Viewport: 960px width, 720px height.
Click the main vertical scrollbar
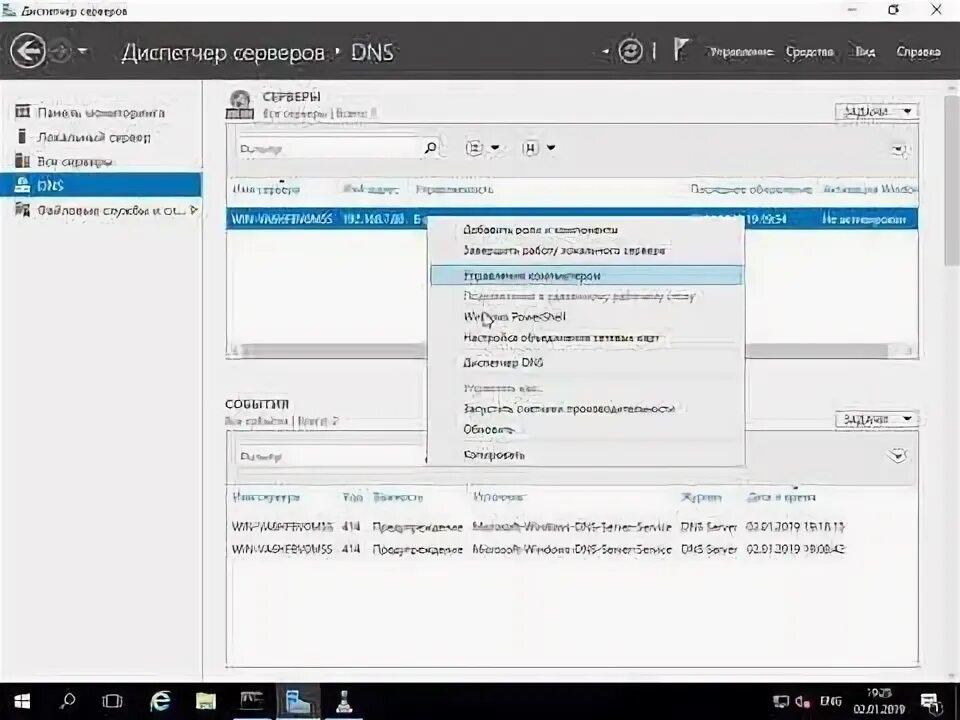(x=952, y=179)
